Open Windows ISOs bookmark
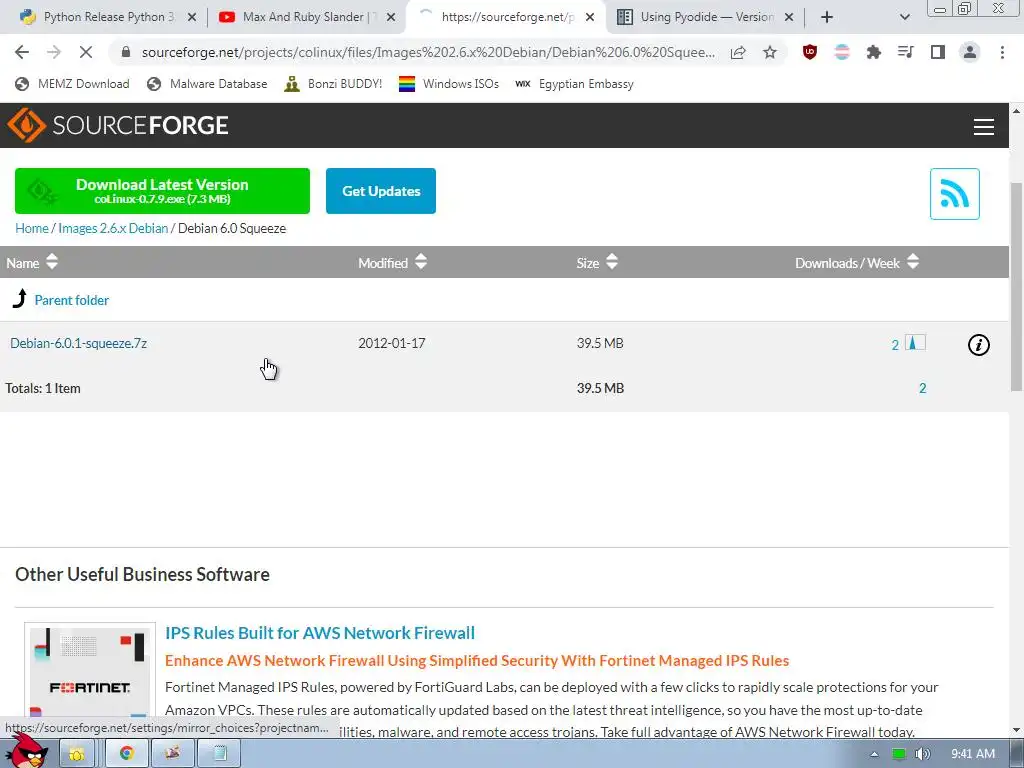Viewport: 1024px width, 768px height. pyautogui.click(x=449, y=84)
